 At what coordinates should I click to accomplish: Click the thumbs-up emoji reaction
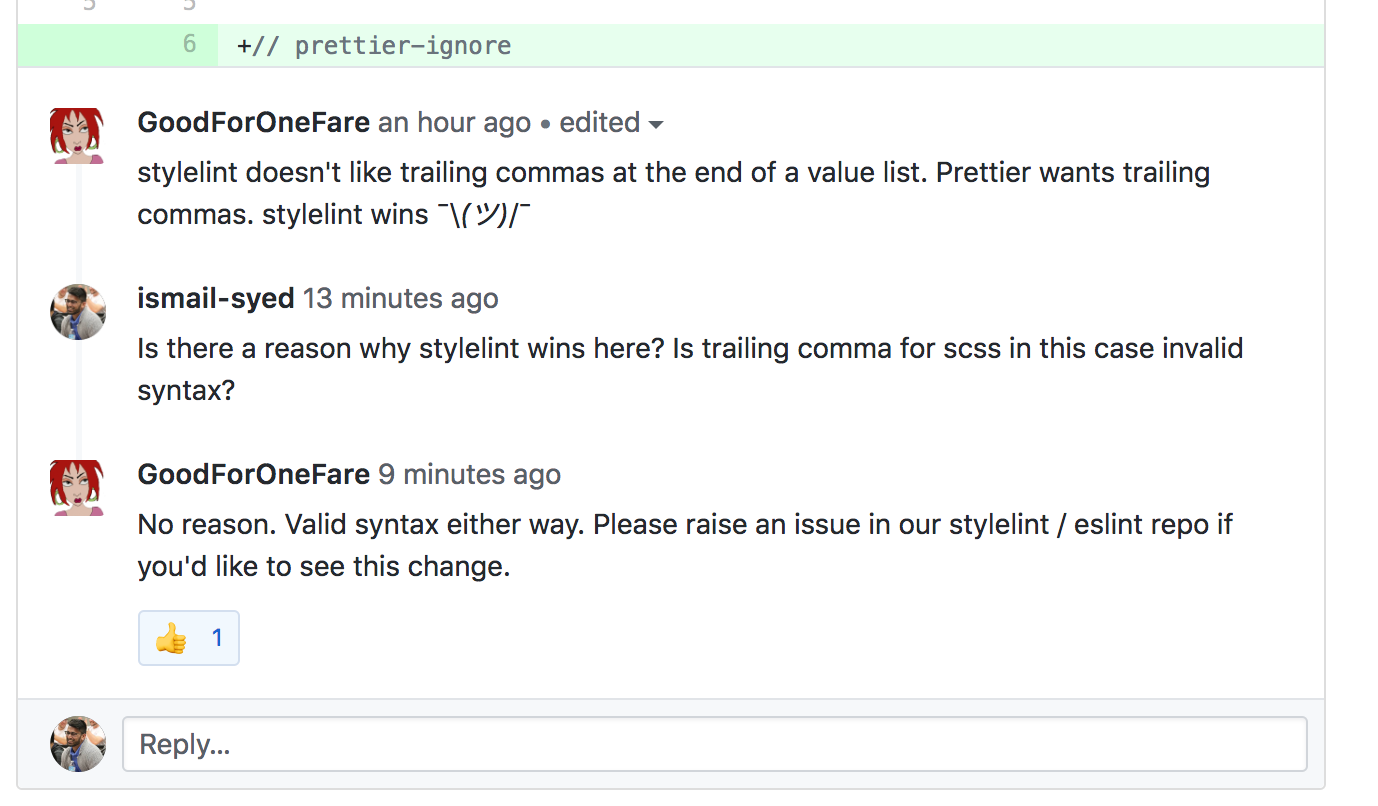point(169,637)
